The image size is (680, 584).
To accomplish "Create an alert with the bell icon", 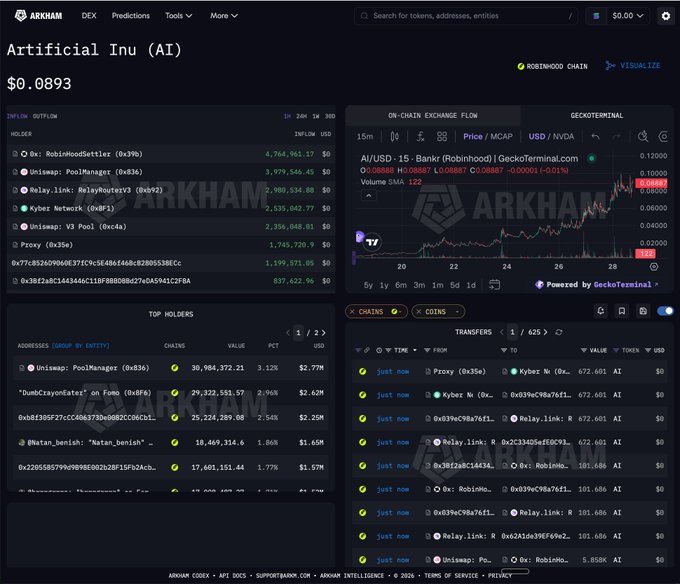I will tap(601, 311).
